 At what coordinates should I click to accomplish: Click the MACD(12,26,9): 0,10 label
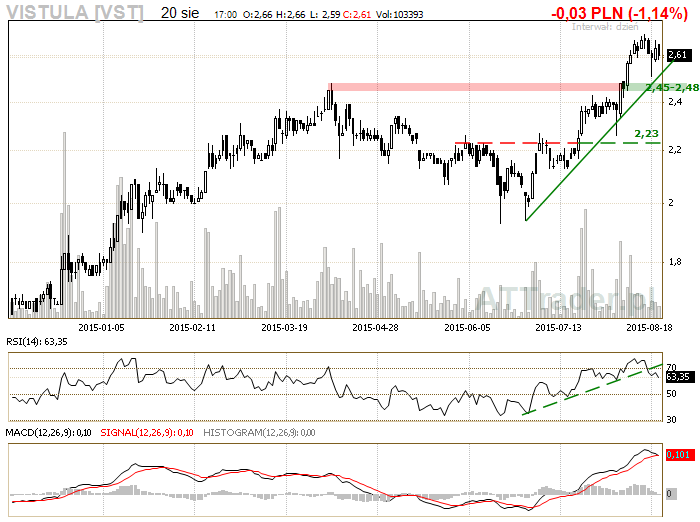pyautogui.click(x=48, y=433)
